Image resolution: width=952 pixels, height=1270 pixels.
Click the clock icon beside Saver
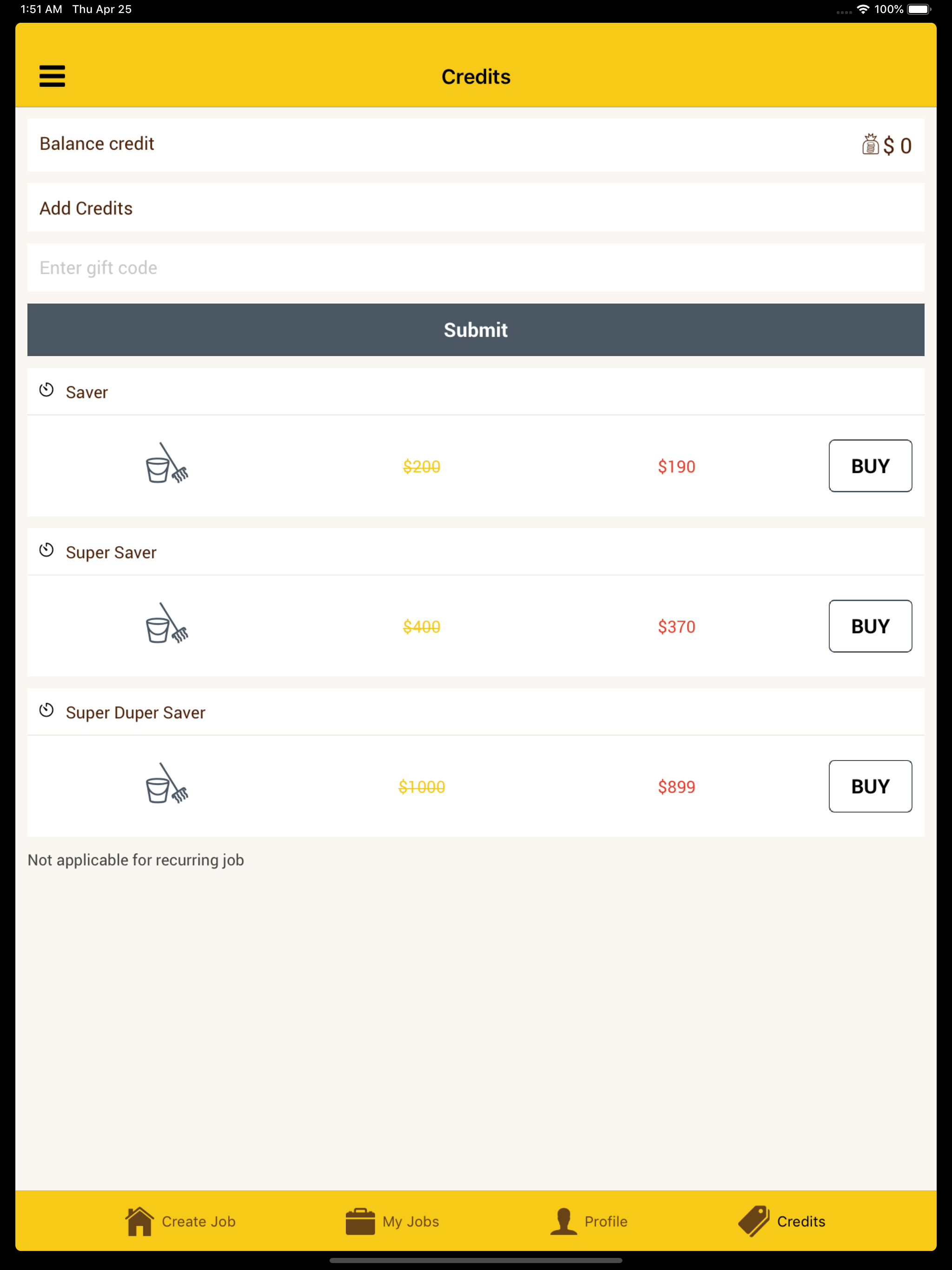tap(46, 390)
